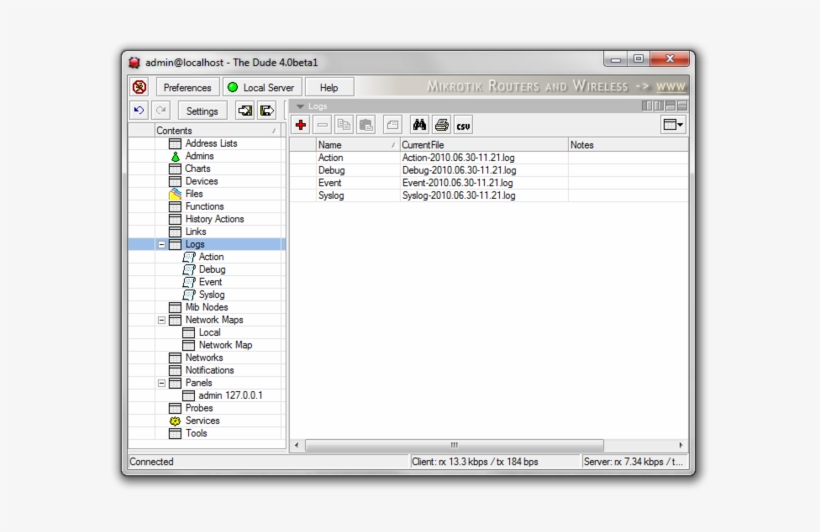Click the Redo arrow icon
This screenshot has height=532, width=820.
(x=161, y=110)
